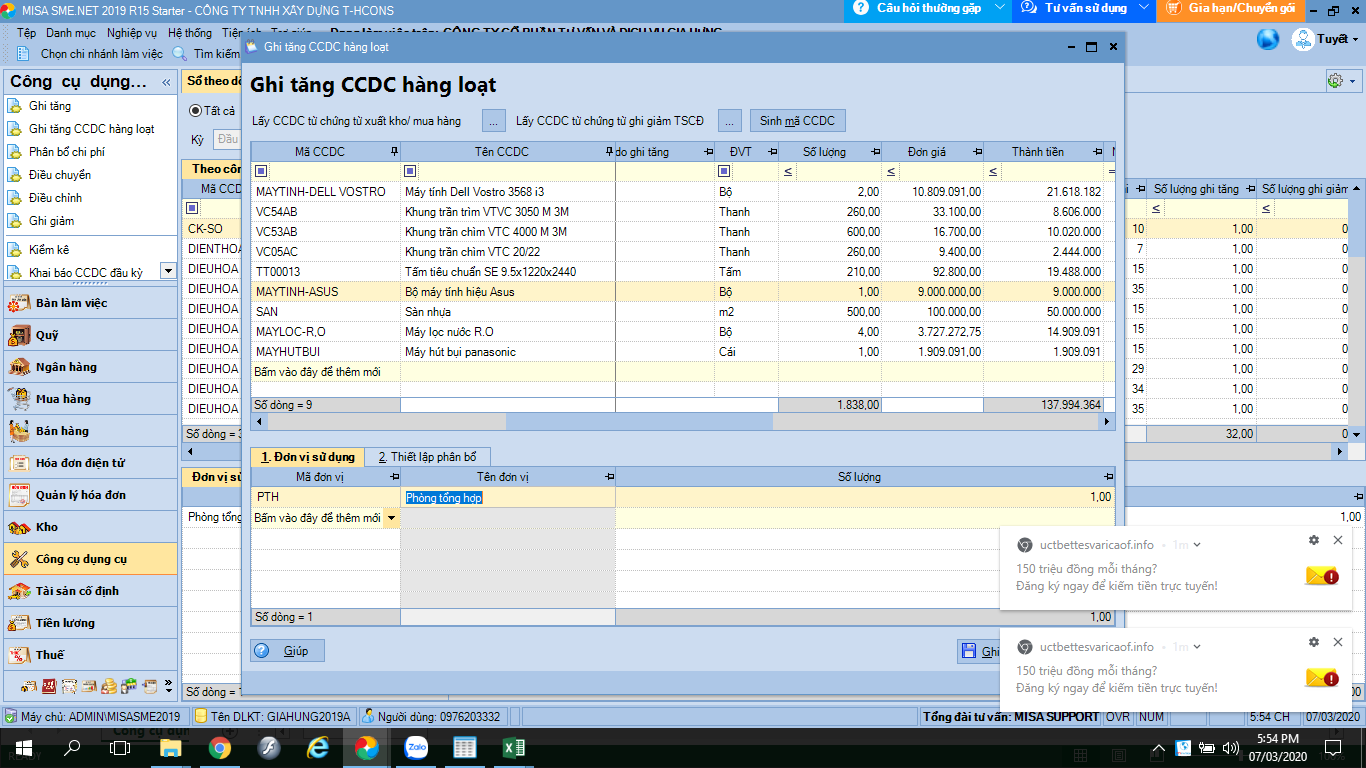Switch to the Thiết lập phân bổ tab

427,457
